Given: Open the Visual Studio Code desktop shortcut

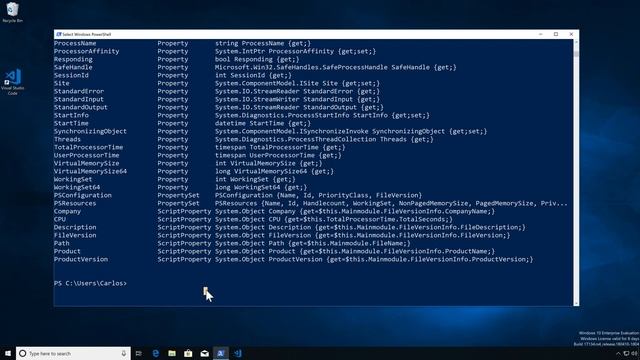Looking at the screenshot, I should point(13,82).
